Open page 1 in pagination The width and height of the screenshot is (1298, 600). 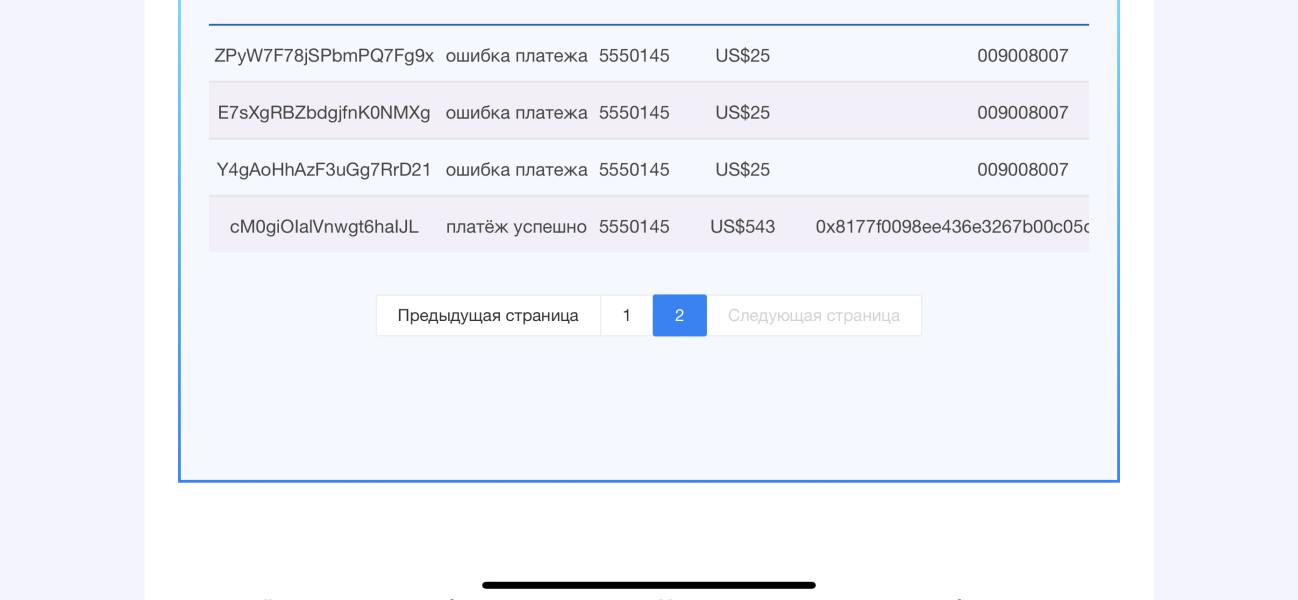(626, 315)
